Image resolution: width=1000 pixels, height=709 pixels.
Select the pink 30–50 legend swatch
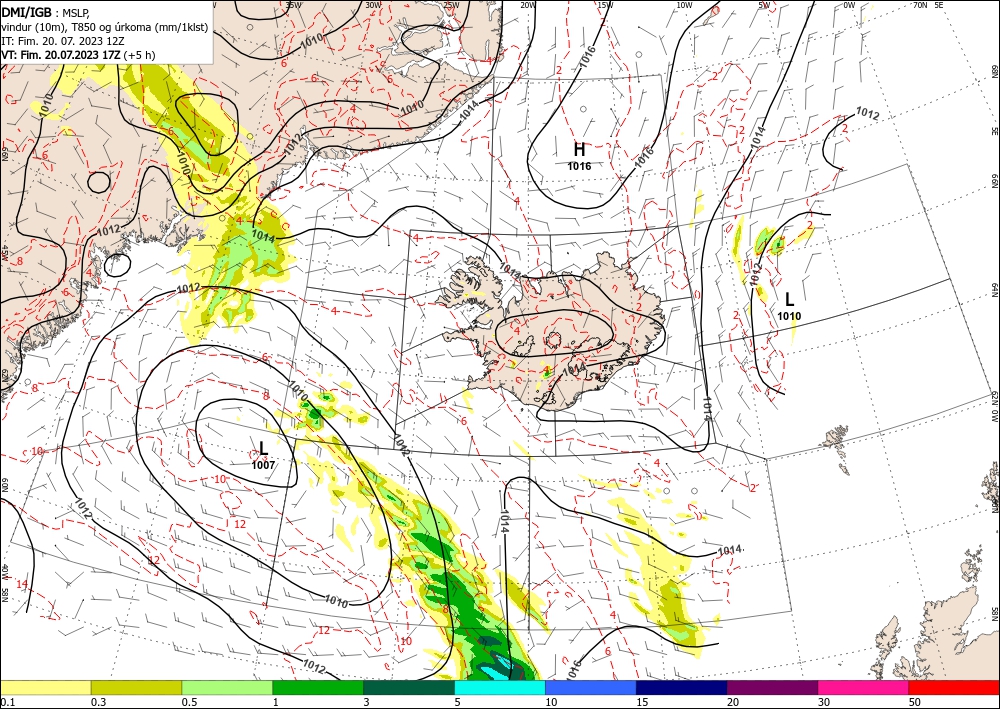coord(864,687)
